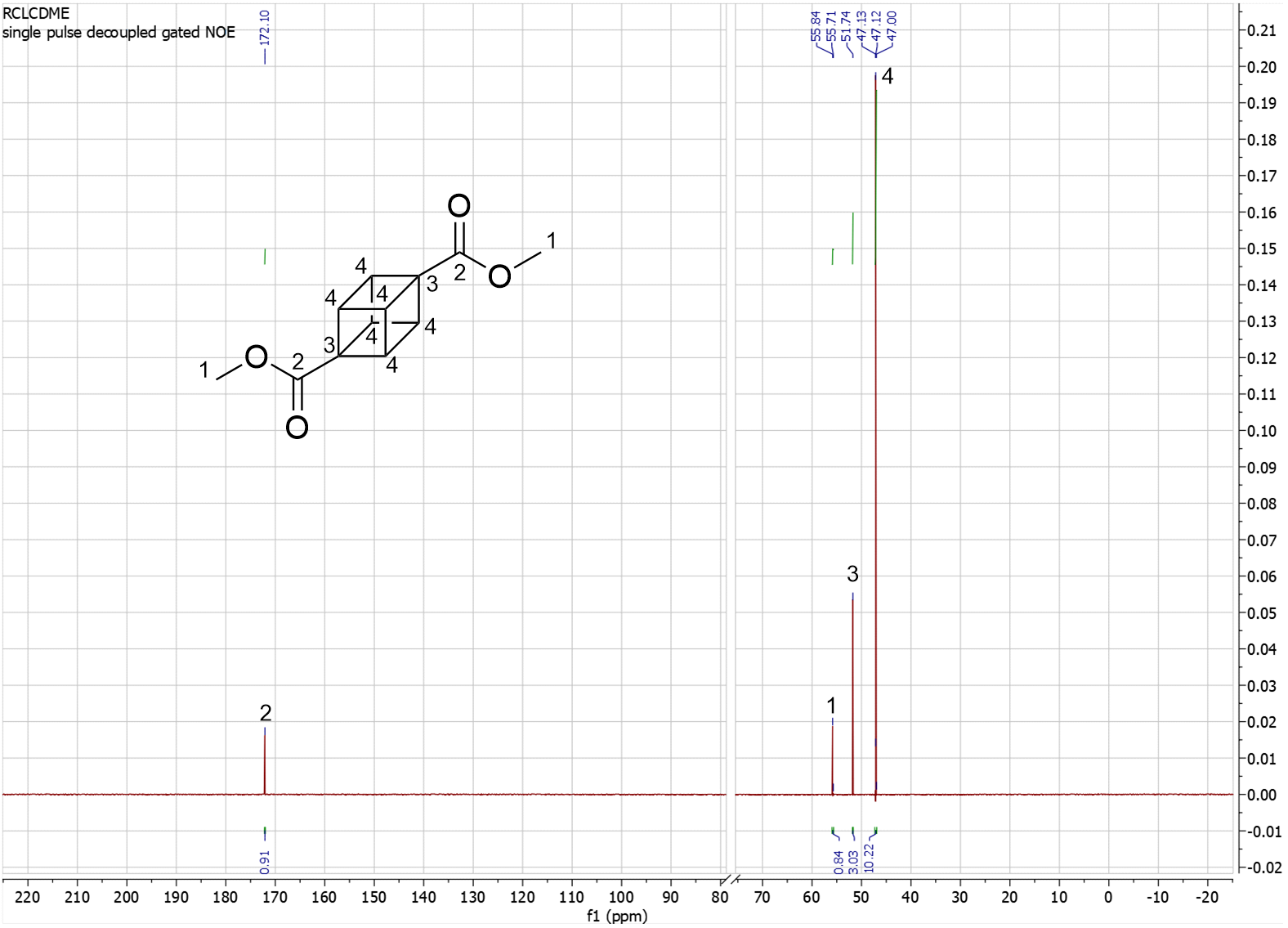Click the "single pulse decoupled gated NOE" text

[x=119, y=32]
